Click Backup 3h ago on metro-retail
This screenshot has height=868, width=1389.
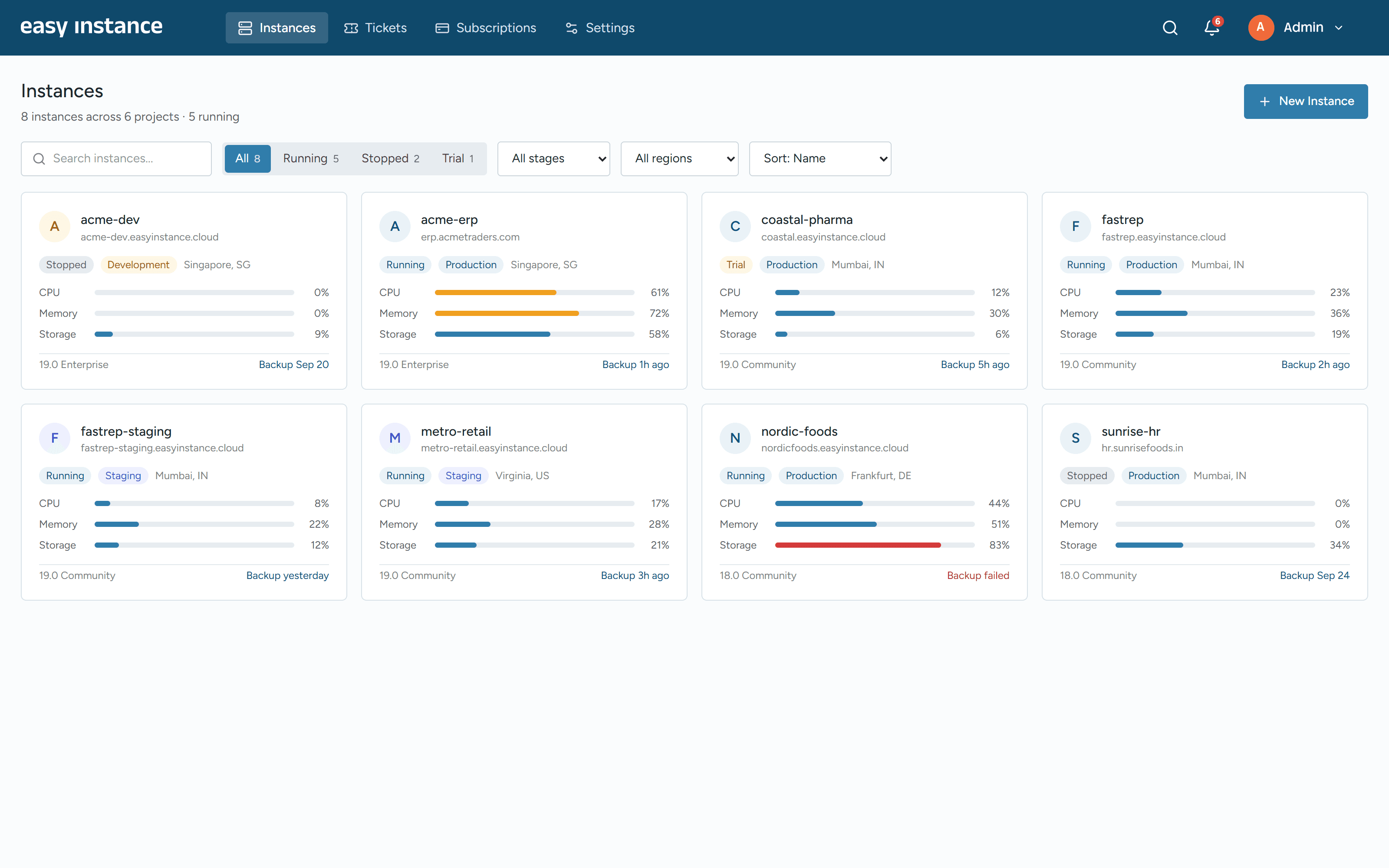coord(635,575)
